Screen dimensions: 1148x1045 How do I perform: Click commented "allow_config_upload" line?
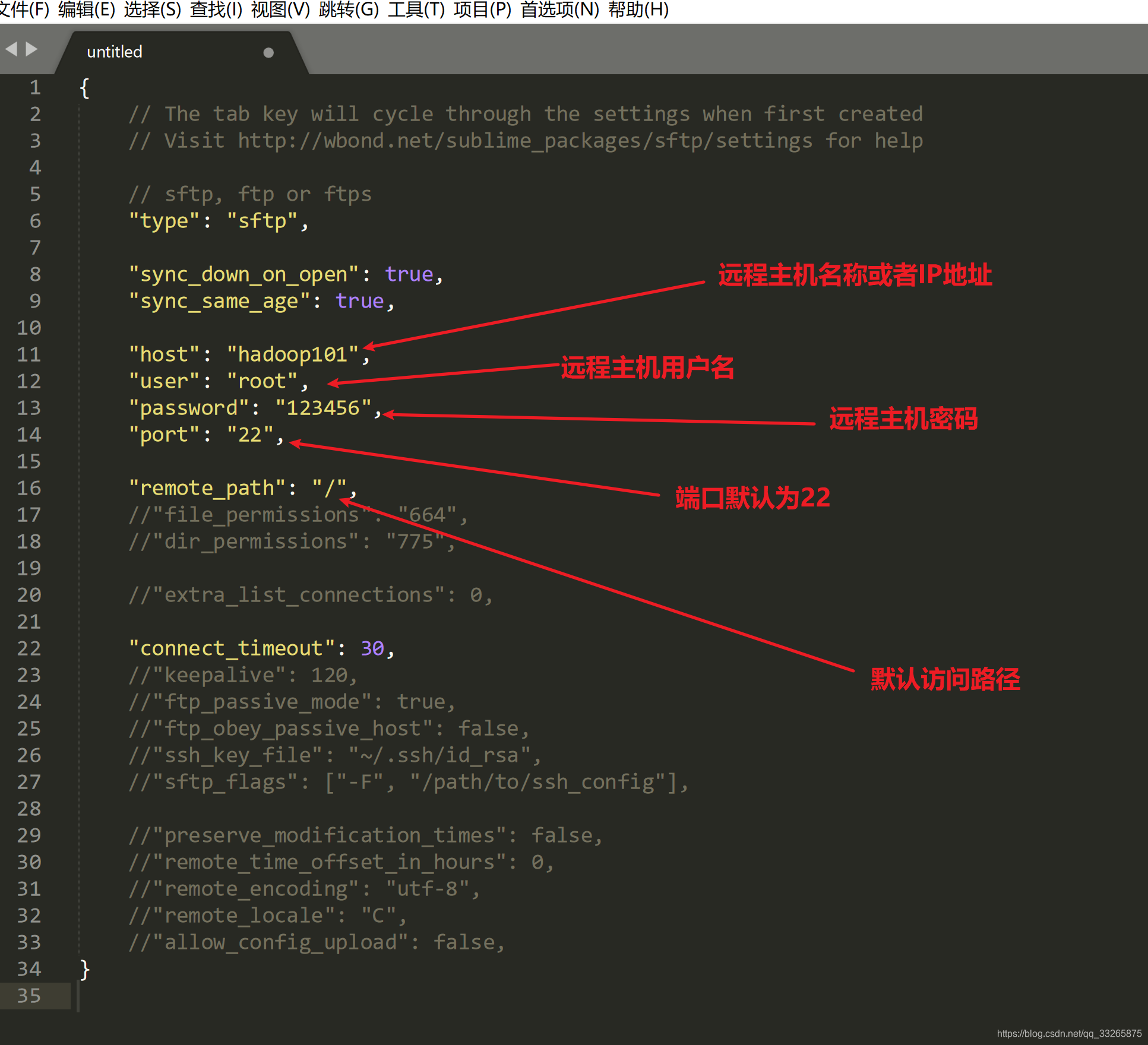click(317, 943)
